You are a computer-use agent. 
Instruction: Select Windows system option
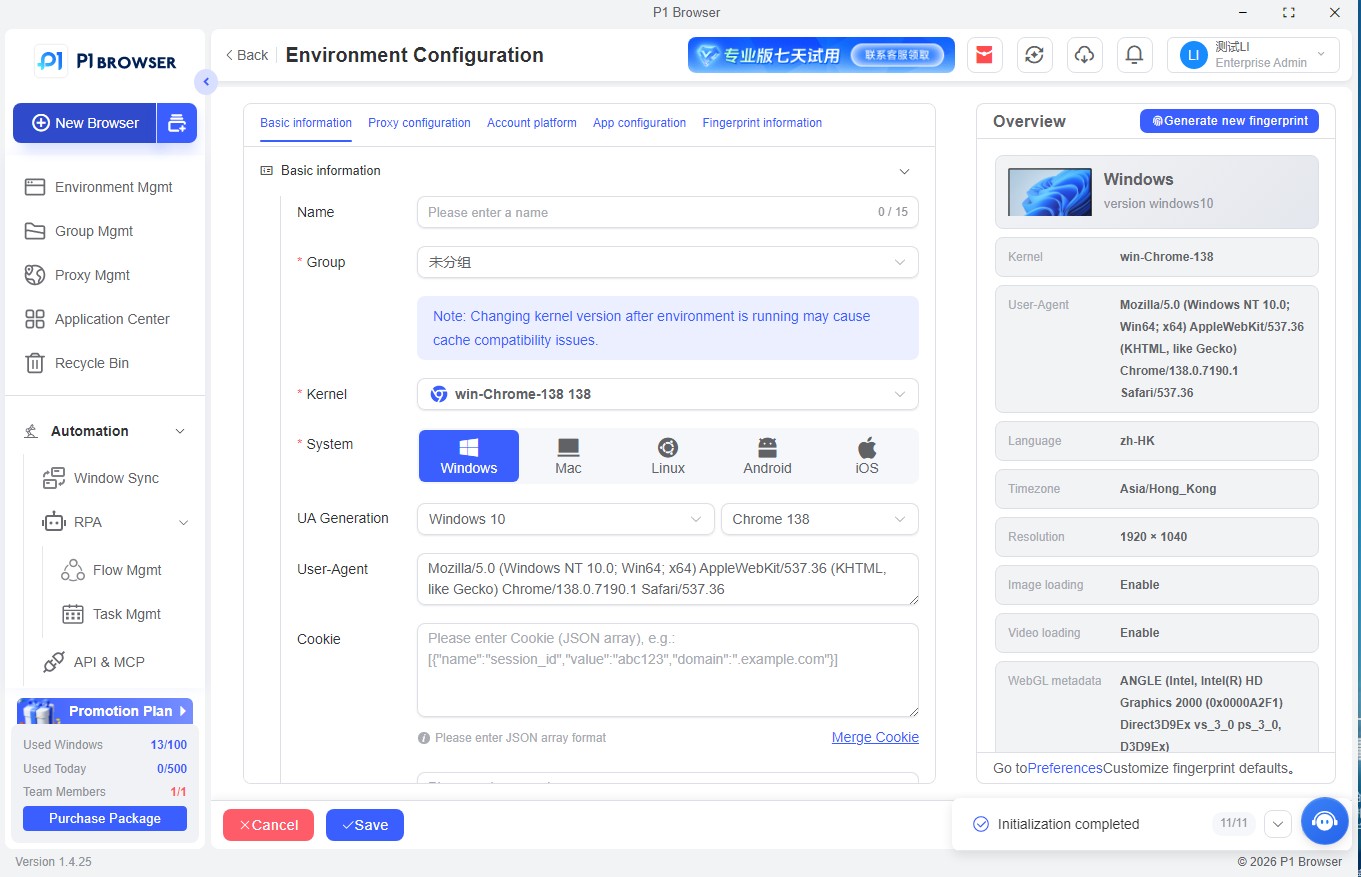469,456
